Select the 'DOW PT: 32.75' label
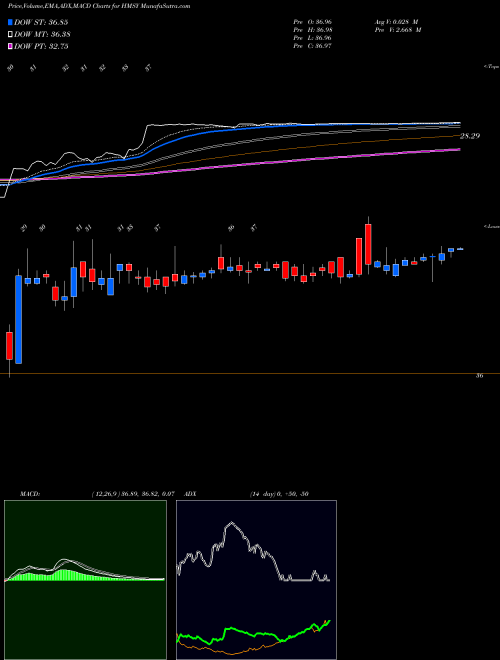Screen dimensions: 500x660 point(41,46)
